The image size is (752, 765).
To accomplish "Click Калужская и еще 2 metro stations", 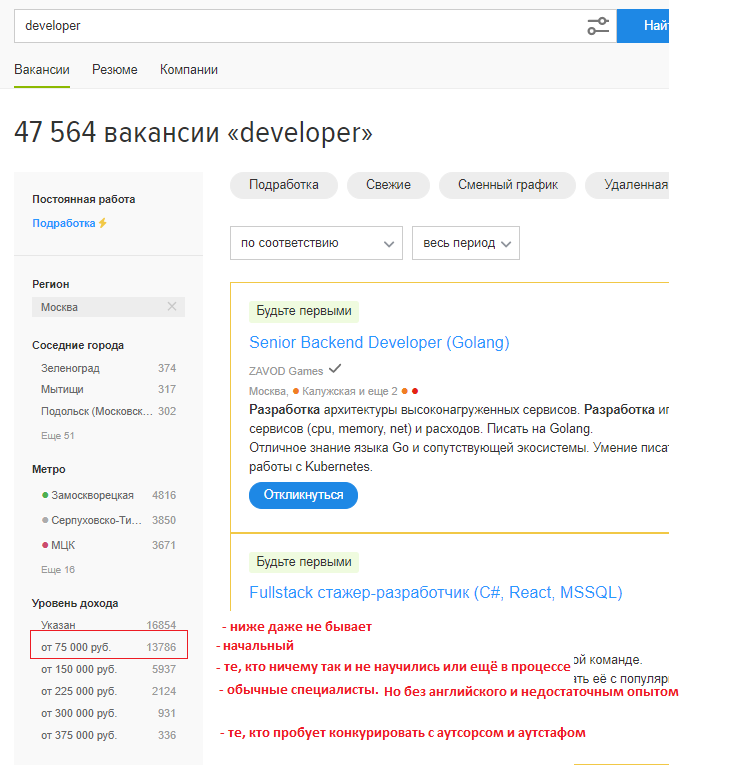I will (349, 391).
